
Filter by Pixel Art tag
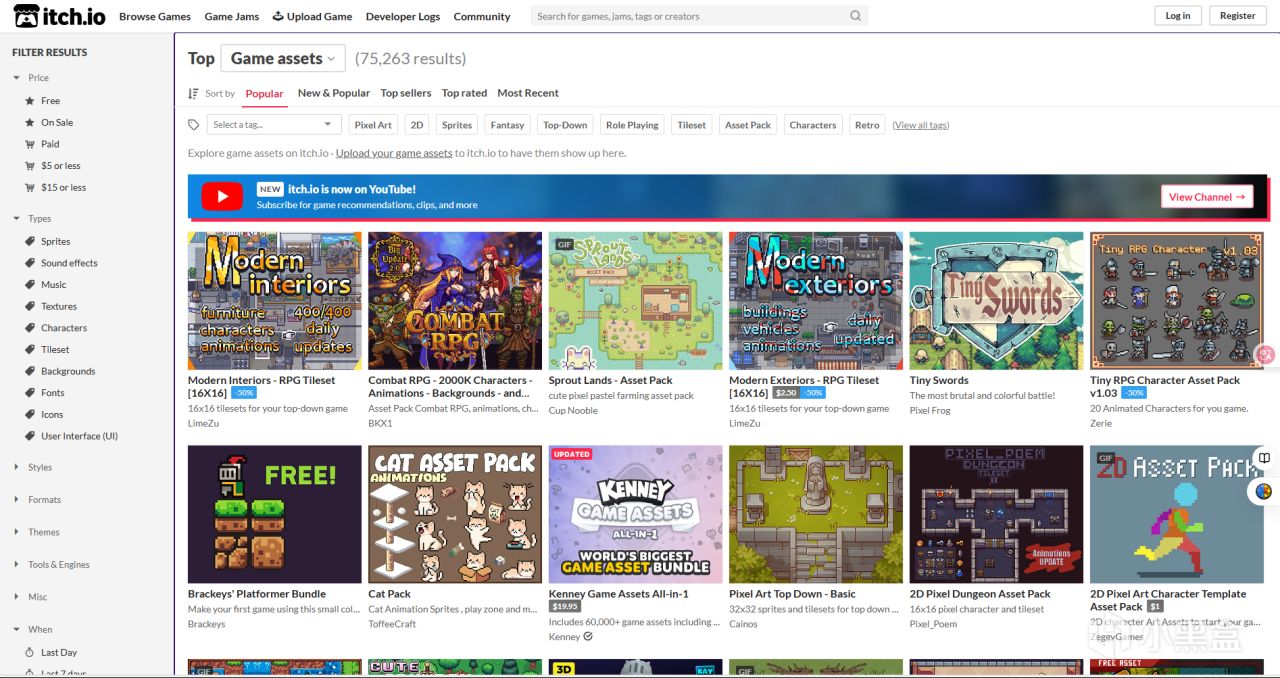[x=373, y=125]
